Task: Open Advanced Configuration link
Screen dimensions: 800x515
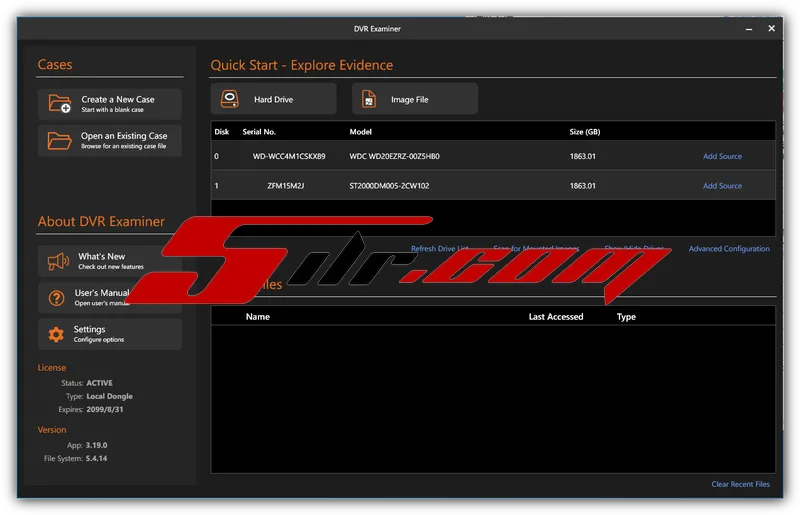Action: [729, 249]
